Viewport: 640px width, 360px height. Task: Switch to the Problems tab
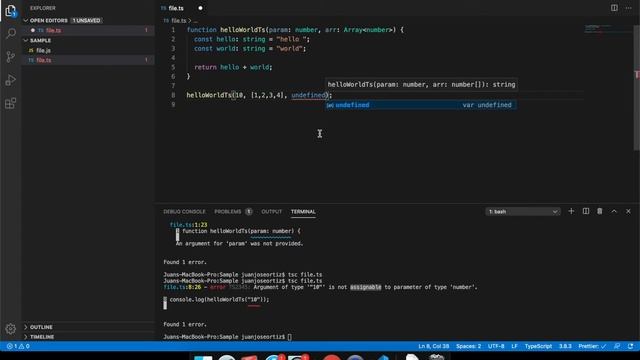[x=233, y=211]
